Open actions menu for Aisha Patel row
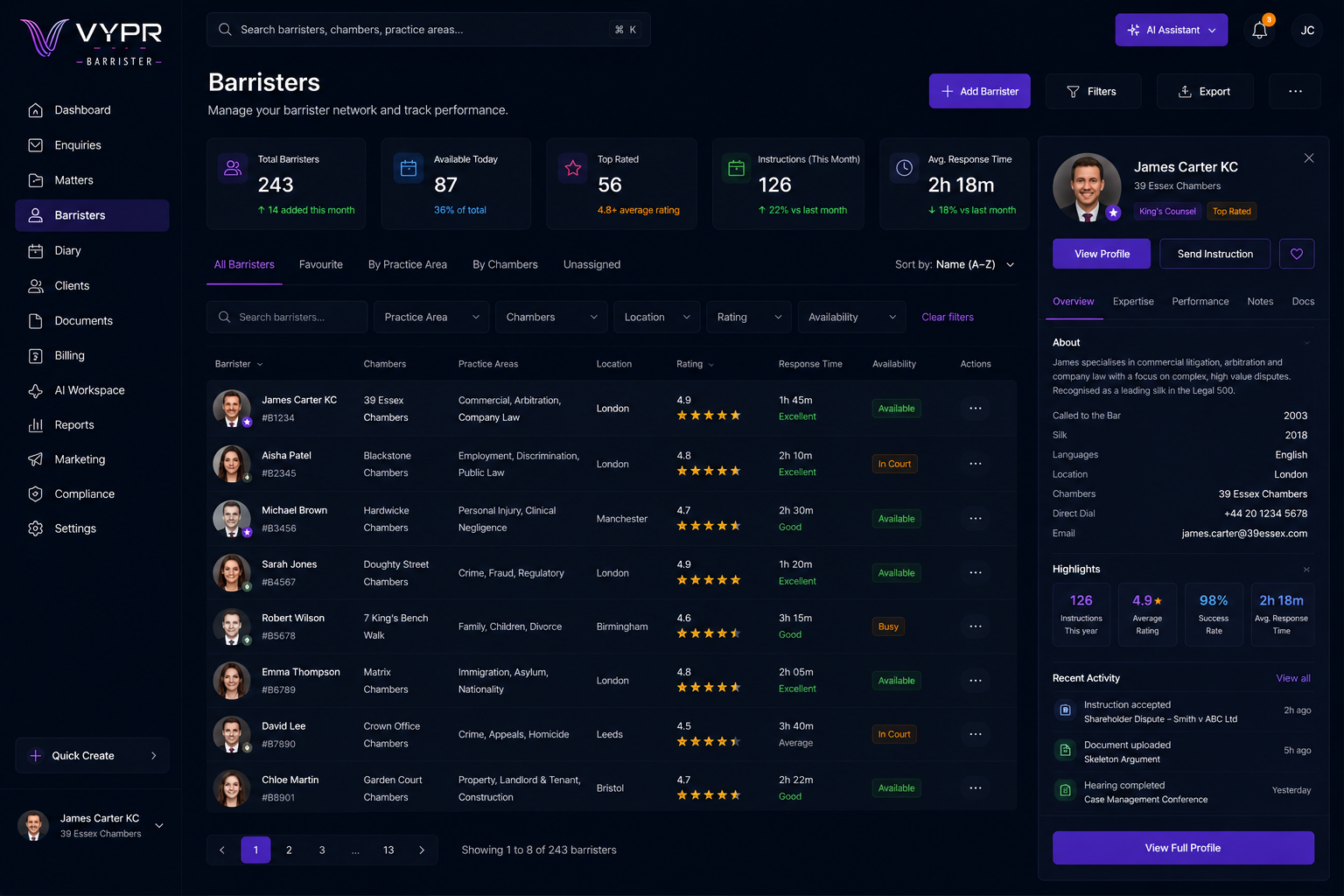Image resolution: width=1344 pixels, height=896 pixels. [x=976, y=464]
